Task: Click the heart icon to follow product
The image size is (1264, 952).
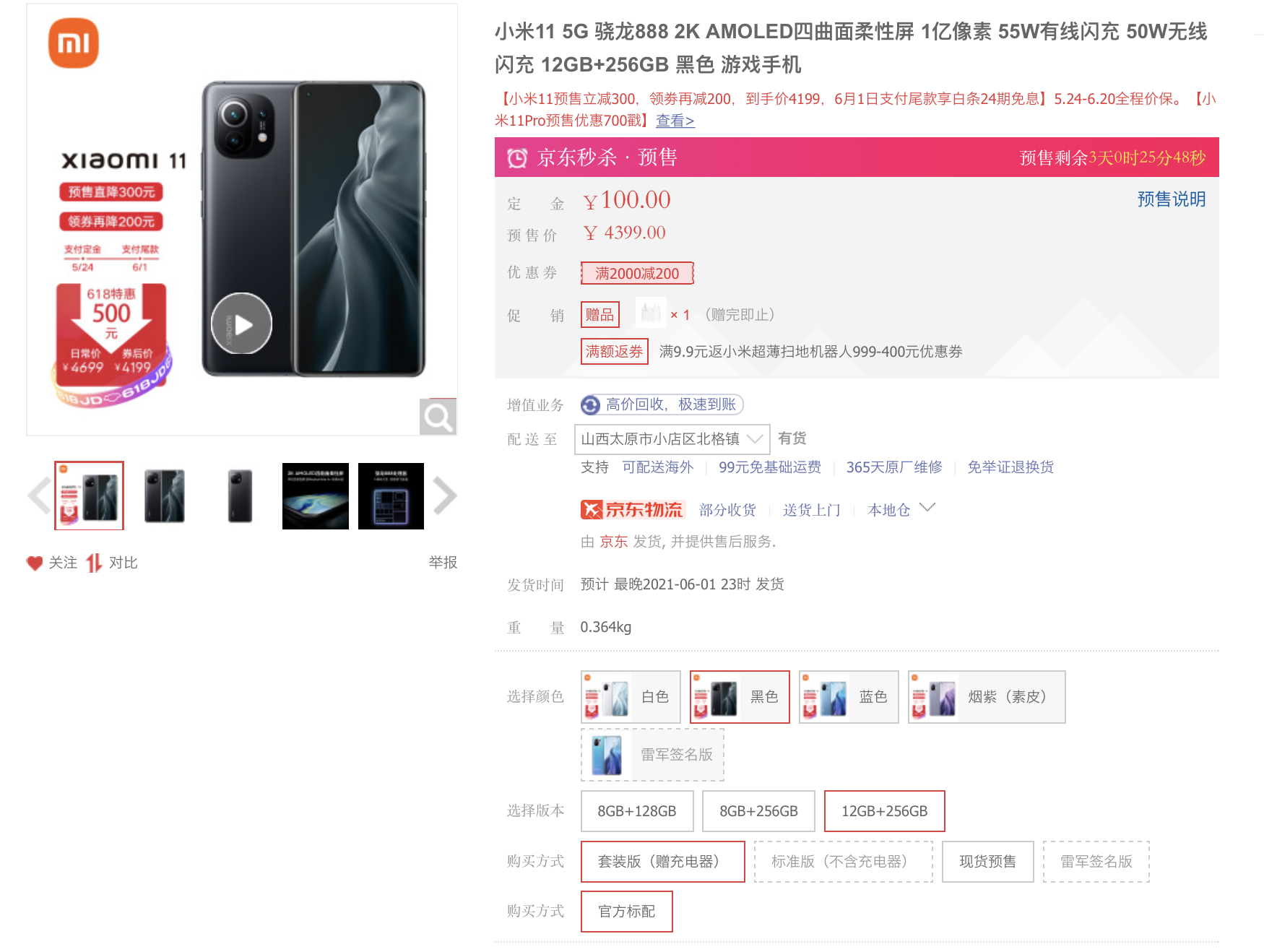Action: point(35,563)
